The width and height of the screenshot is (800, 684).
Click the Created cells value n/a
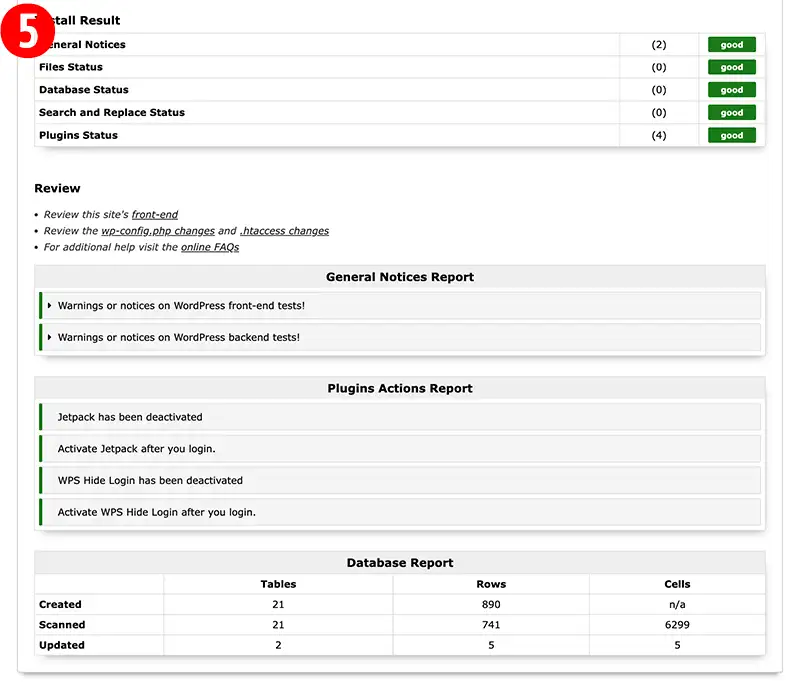[677, 604]
